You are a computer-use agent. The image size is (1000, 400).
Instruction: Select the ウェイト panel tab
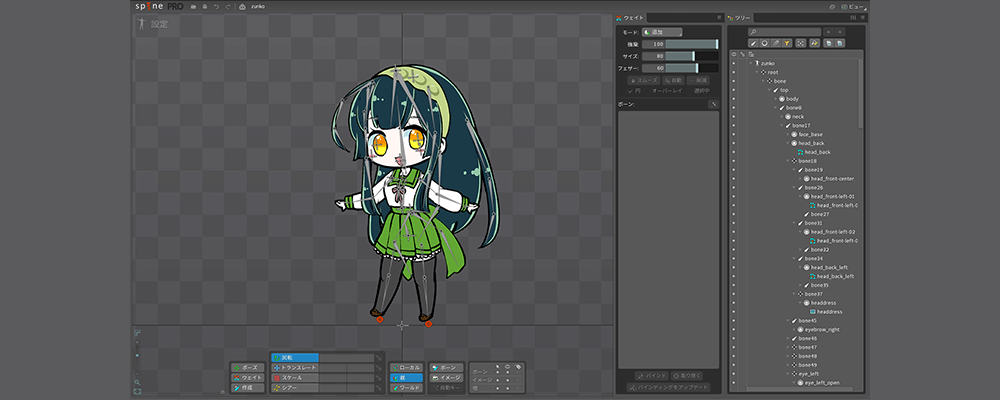pos(629,18)
